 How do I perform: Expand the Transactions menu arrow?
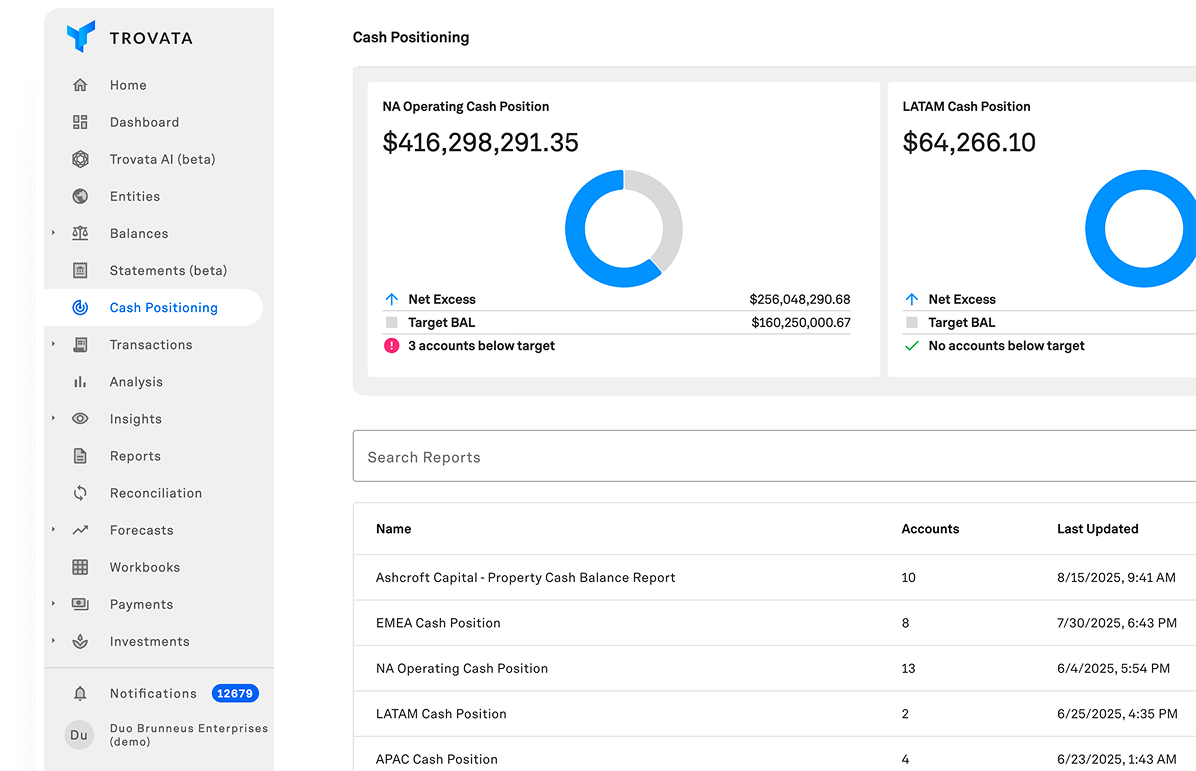coord(54,345)
